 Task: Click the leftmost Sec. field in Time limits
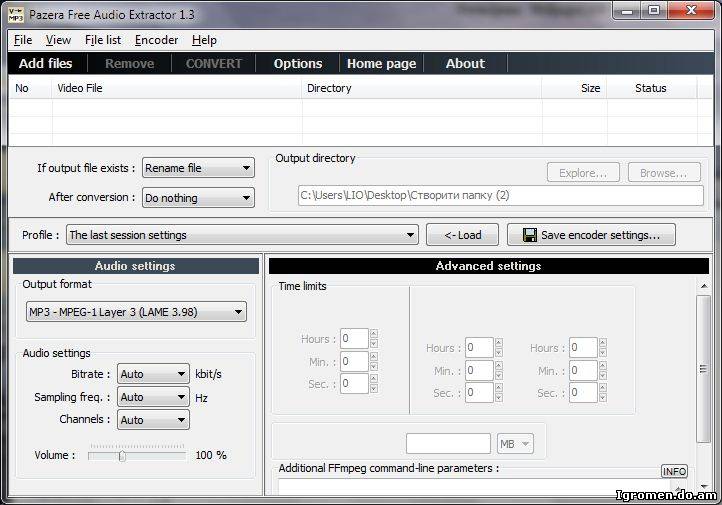point(354,383)
